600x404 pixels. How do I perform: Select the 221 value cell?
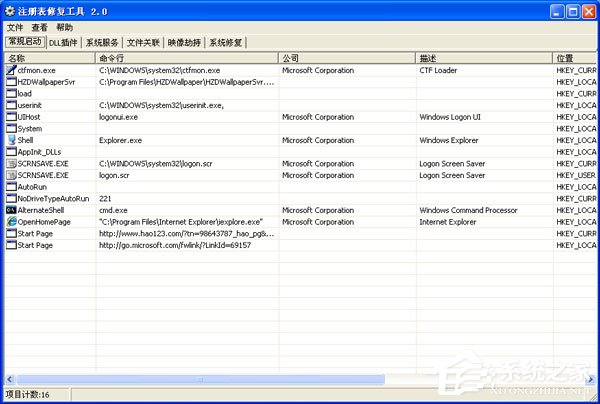point(105,199)
